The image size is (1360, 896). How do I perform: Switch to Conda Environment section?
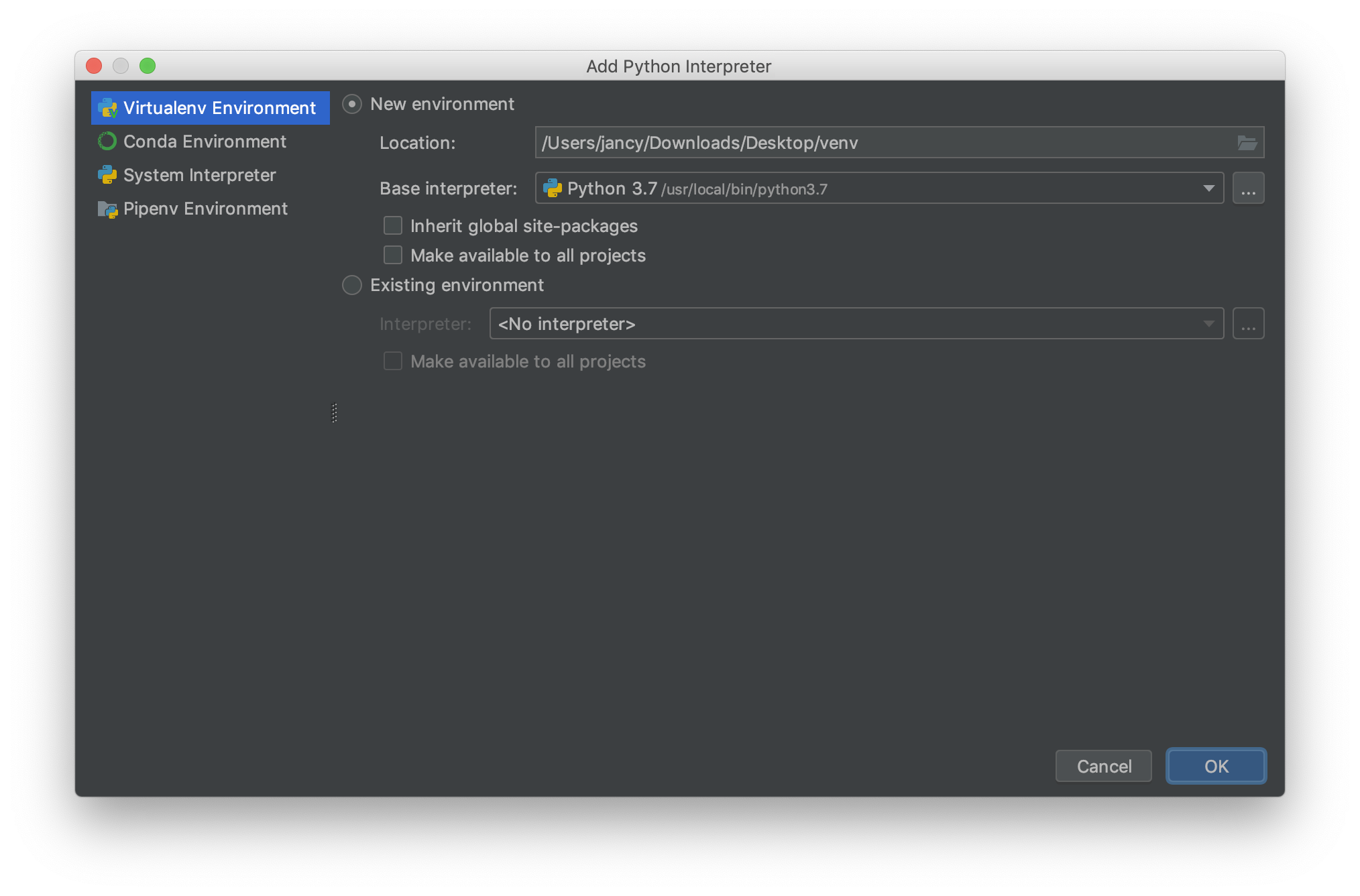[x=205, y=142]
